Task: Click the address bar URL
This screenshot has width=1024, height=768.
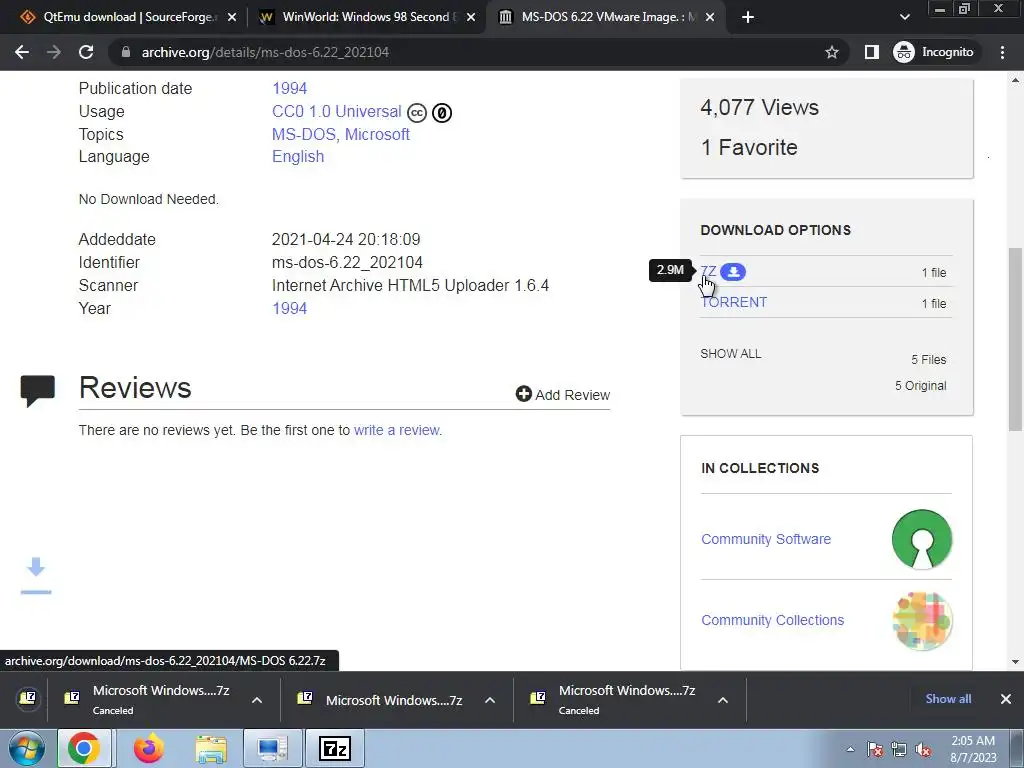Action: click(265, 52)
